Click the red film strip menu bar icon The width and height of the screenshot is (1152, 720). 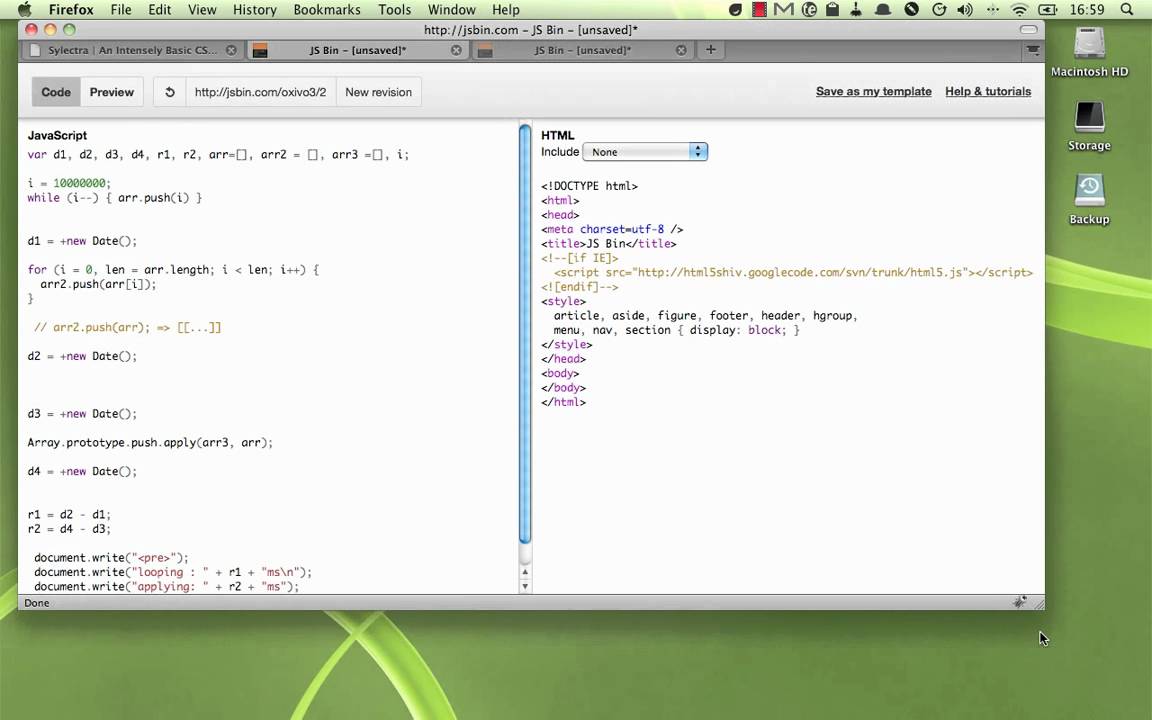[x=760, y=10]
